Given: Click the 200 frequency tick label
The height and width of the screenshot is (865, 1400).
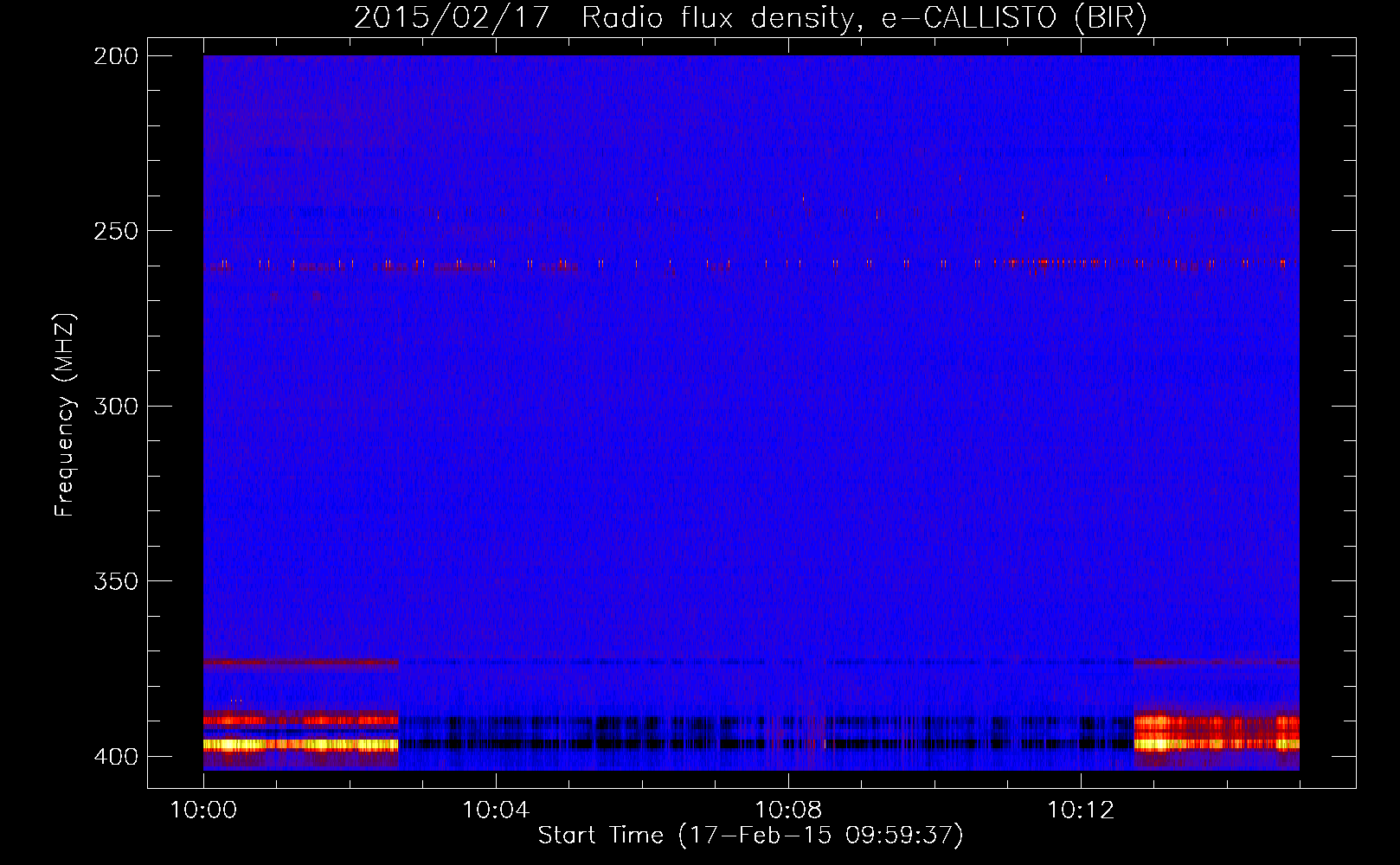Looking at the screenshot, I should 116,56.
